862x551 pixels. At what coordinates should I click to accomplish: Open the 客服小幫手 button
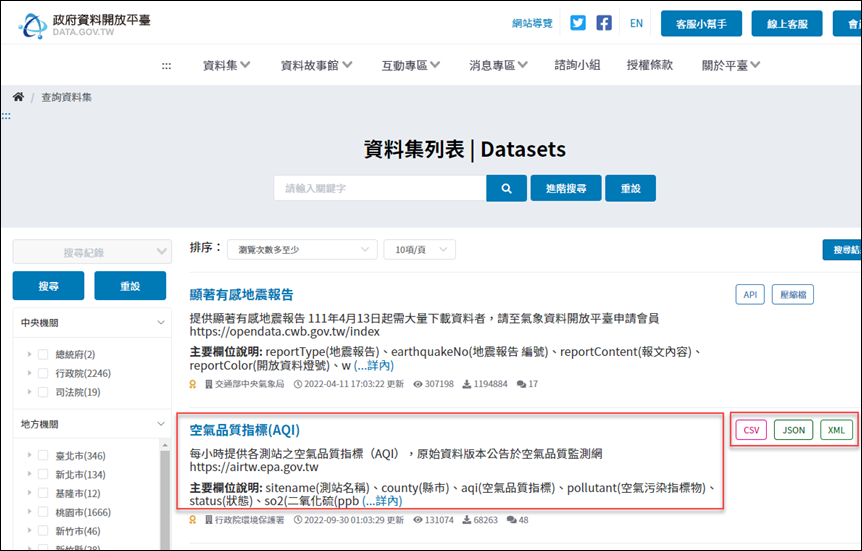[x=701, y=24]
